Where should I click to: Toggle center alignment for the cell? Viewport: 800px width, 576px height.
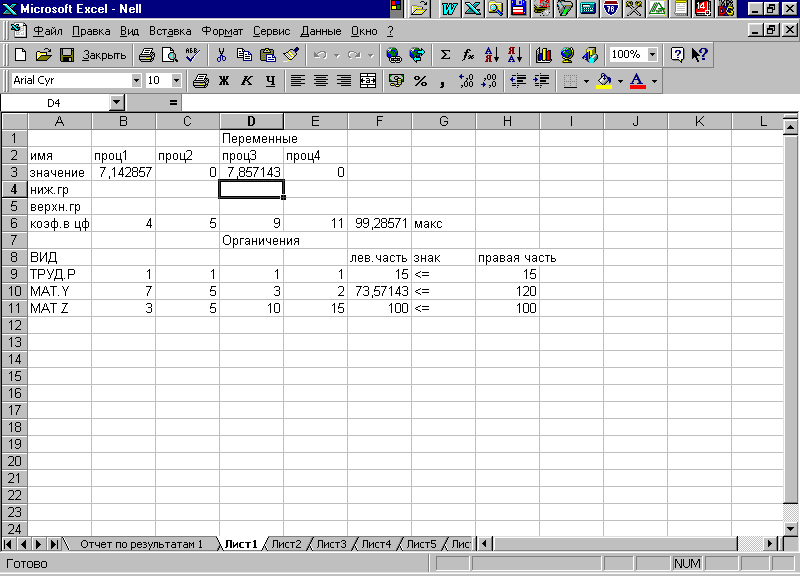point(321,81)
